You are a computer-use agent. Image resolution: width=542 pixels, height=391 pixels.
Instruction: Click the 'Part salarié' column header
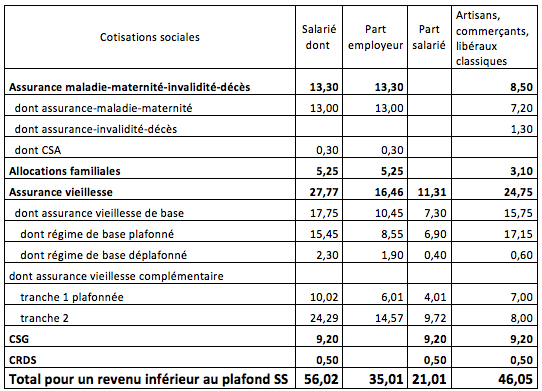(x=429, y=37)
